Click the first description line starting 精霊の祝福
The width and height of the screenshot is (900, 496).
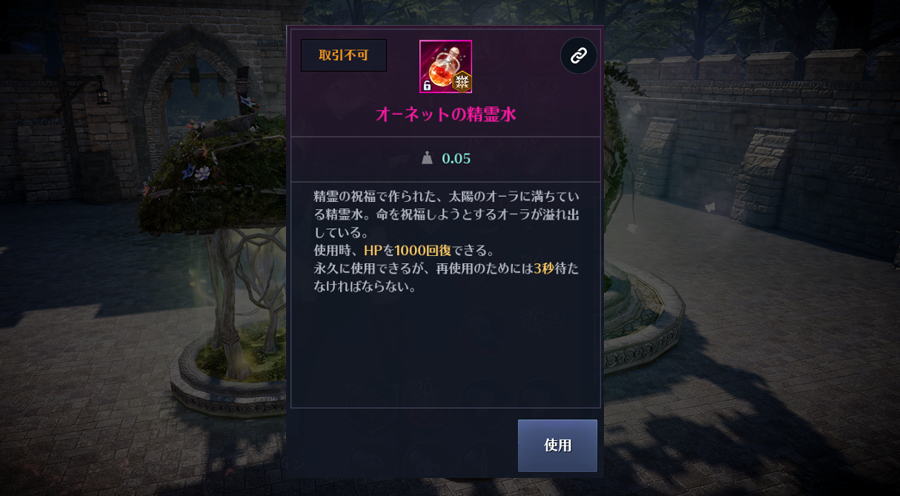(447, 196)
